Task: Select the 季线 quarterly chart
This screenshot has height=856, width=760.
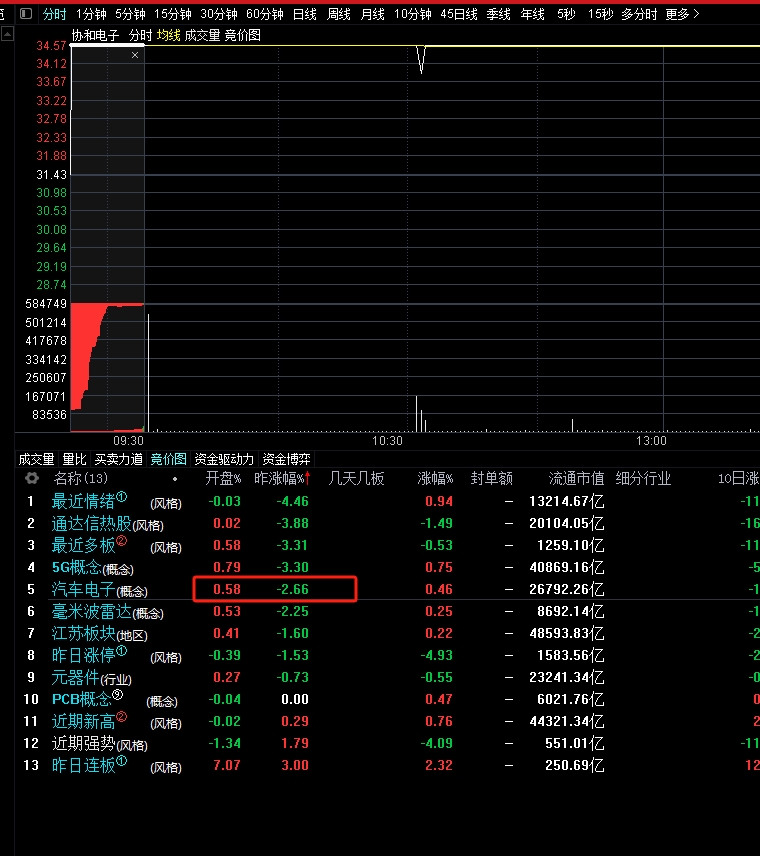Action: (498, 14)
